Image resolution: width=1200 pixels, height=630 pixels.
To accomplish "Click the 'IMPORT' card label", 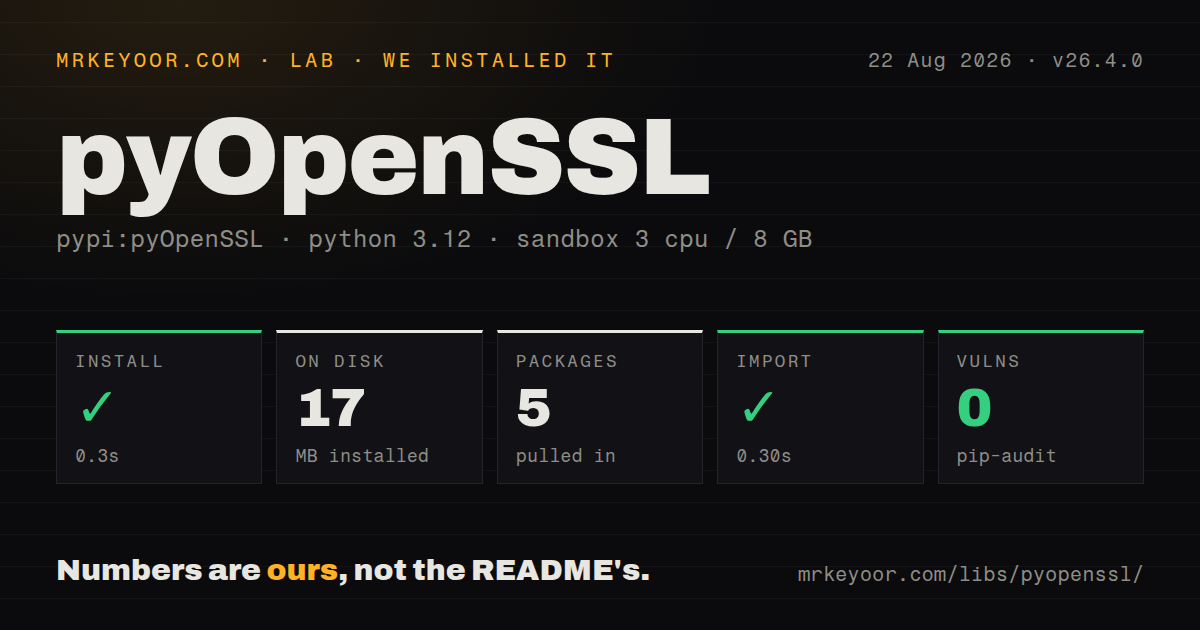I will (774, 362).
